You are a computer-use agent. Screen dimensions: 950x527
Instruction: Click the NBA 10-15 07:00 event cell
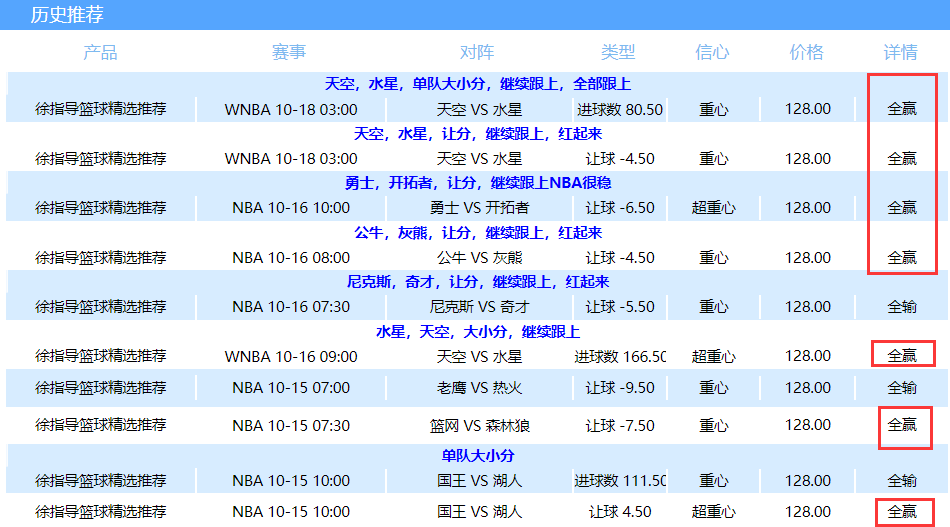tap(291, 388)
